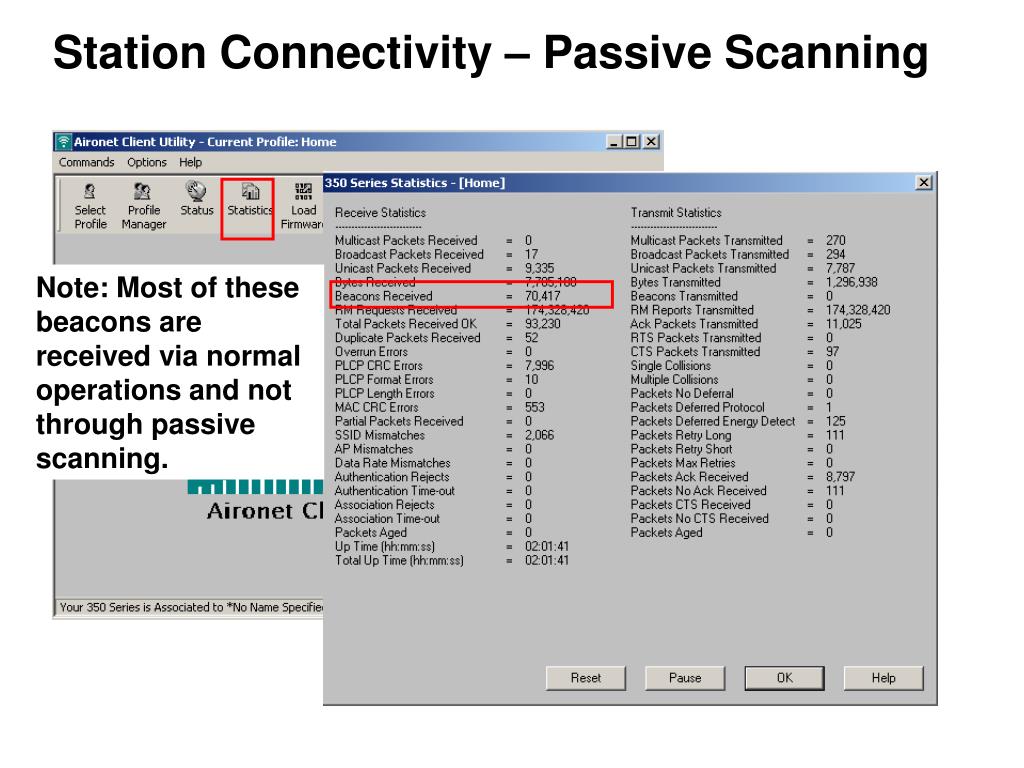Select the Data Rate Mismatches label
The height and width of the screenshot is (768, 1024).
pos(392,463)
